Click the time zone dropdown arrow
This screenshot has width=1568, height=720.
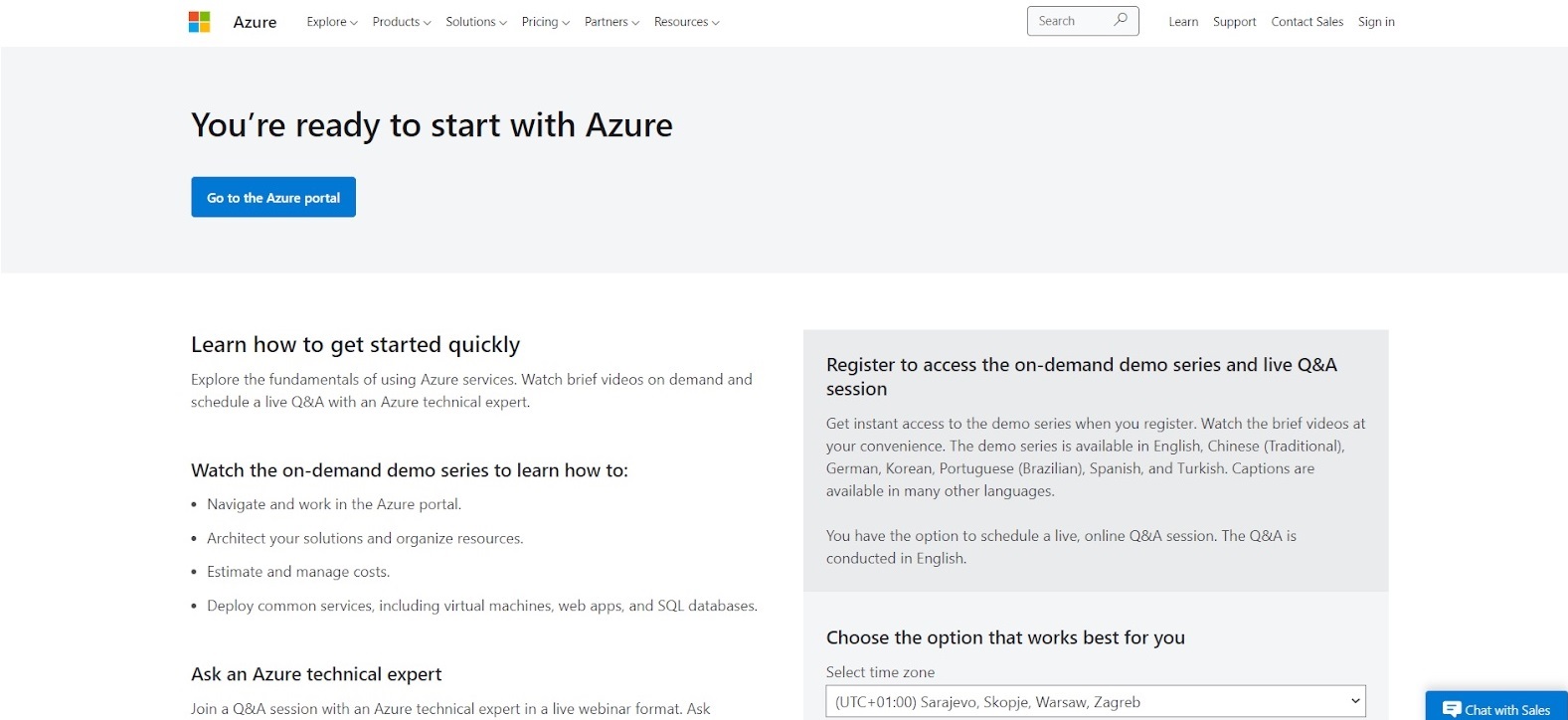point(1354,702)
